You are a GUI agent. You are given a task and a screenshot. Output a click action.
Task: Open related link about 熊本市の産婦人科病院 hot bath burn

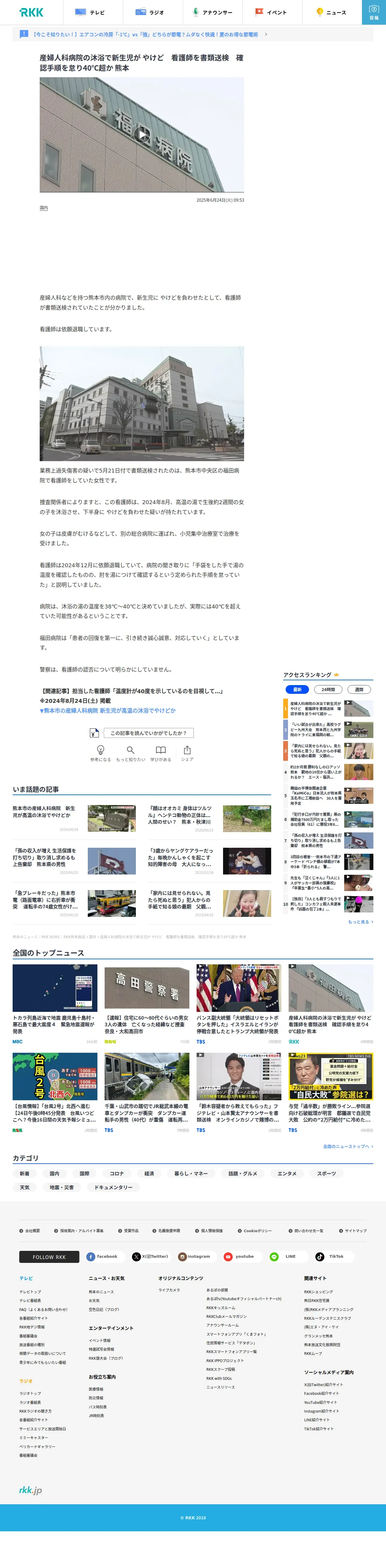pyautogui.click(x=108, y=710)
